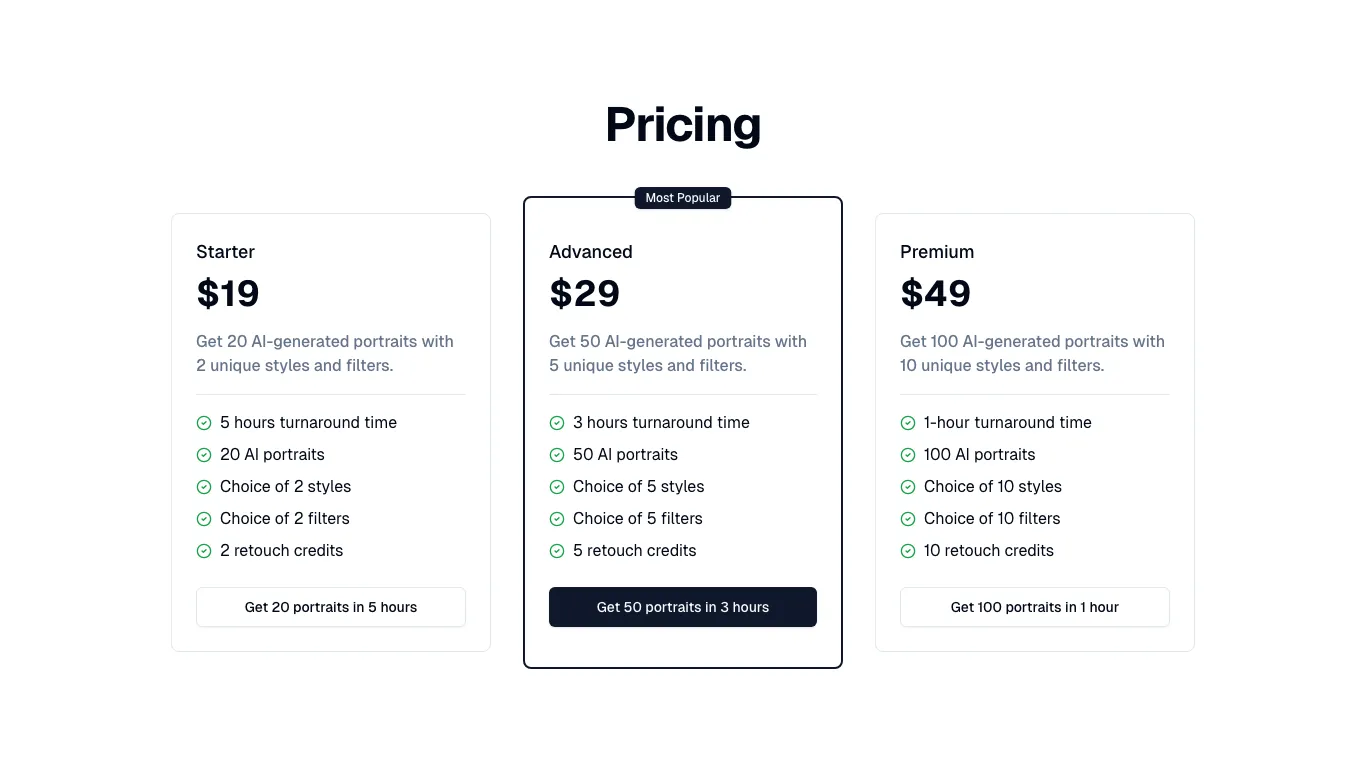Select the check icon by 'Choice of 10 filters'
The image size is (1366, 768).
point(908,518)
